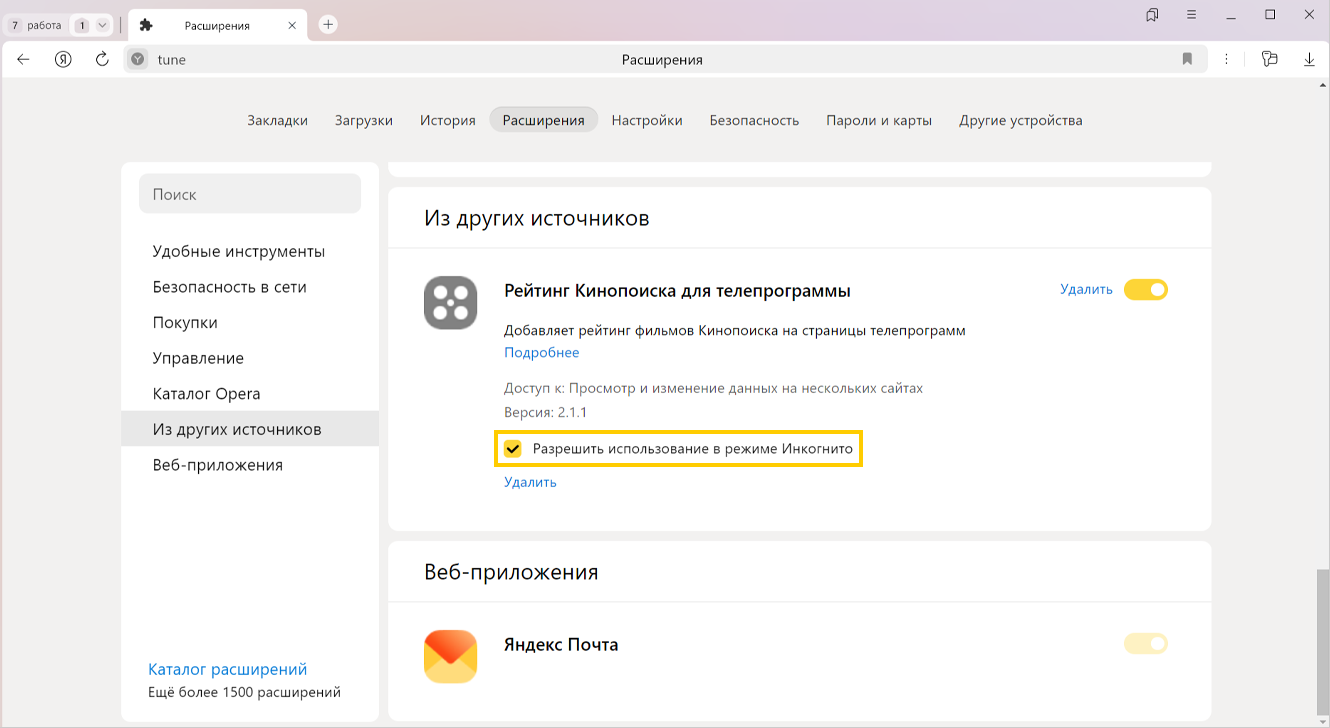Select Каталог Opera in sidebar

[x=206, y=394]
